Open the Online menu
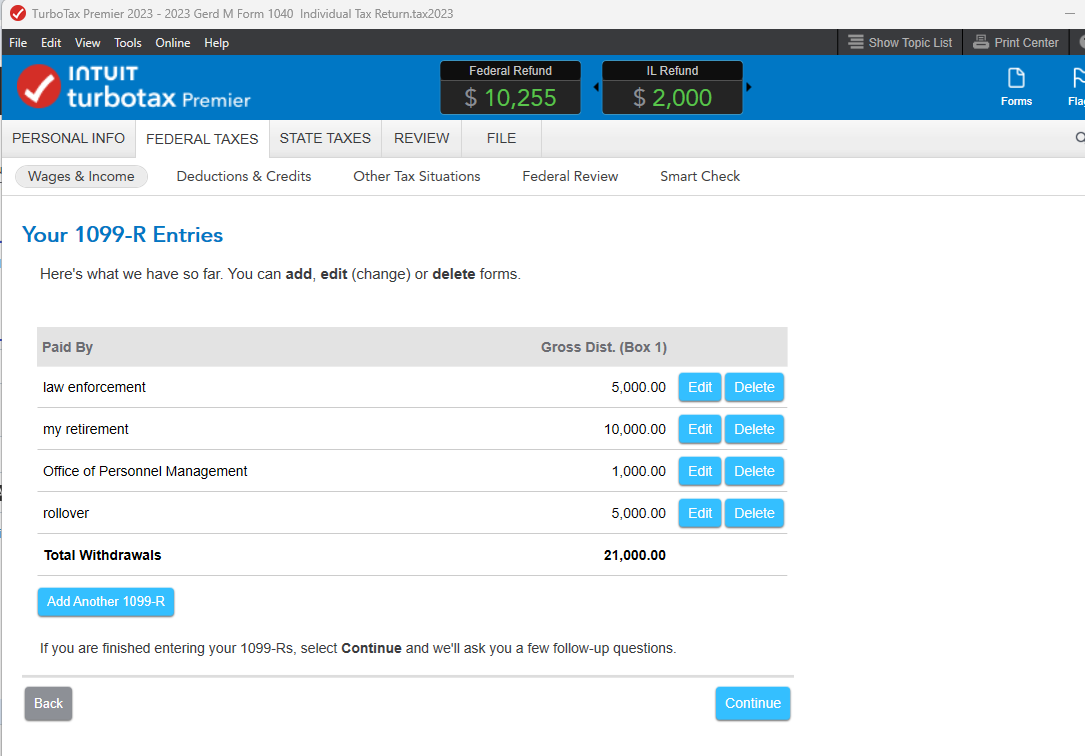Screen dimensions: 1085x756 [173, 43]
